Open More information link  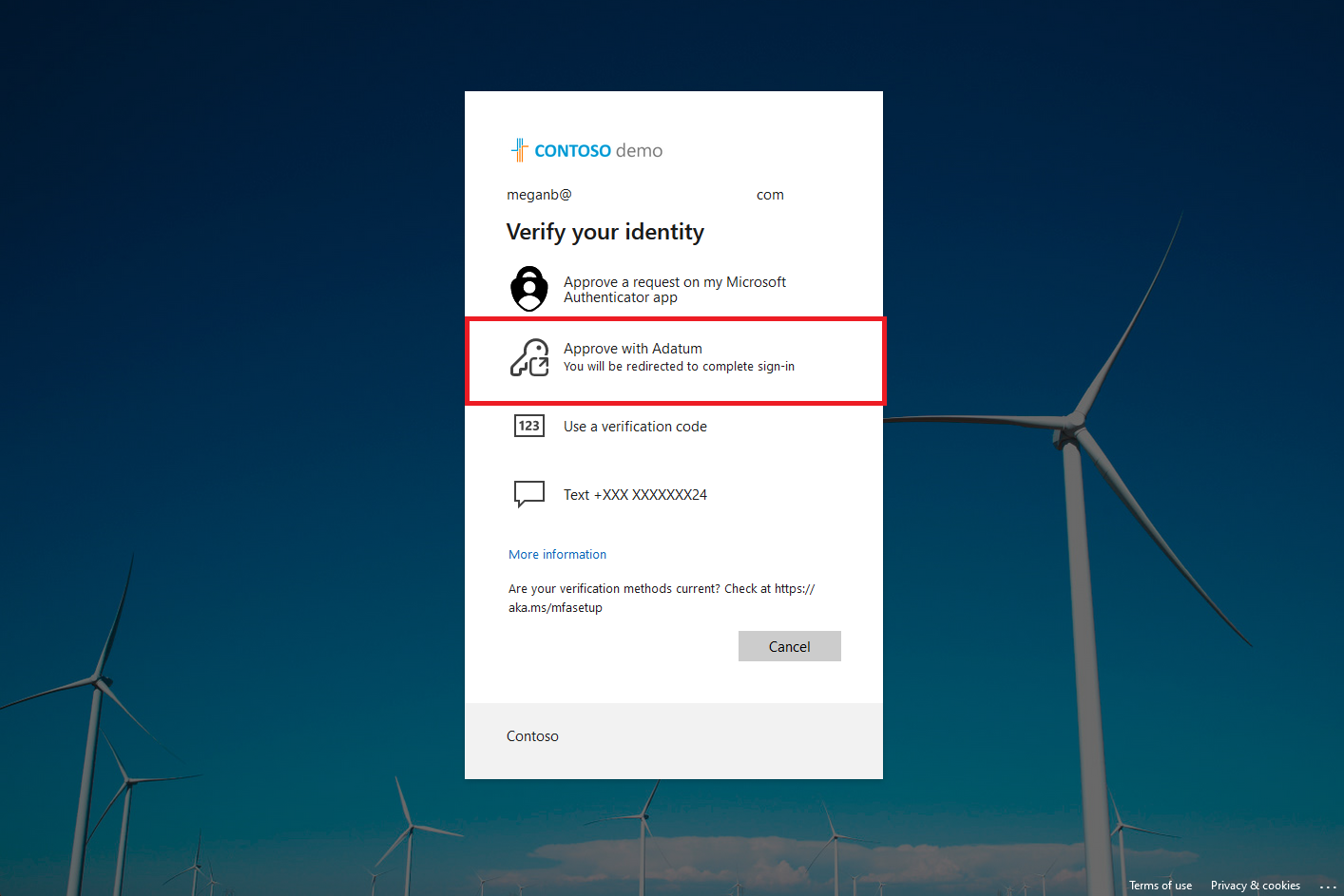click(x=557, y=554)
